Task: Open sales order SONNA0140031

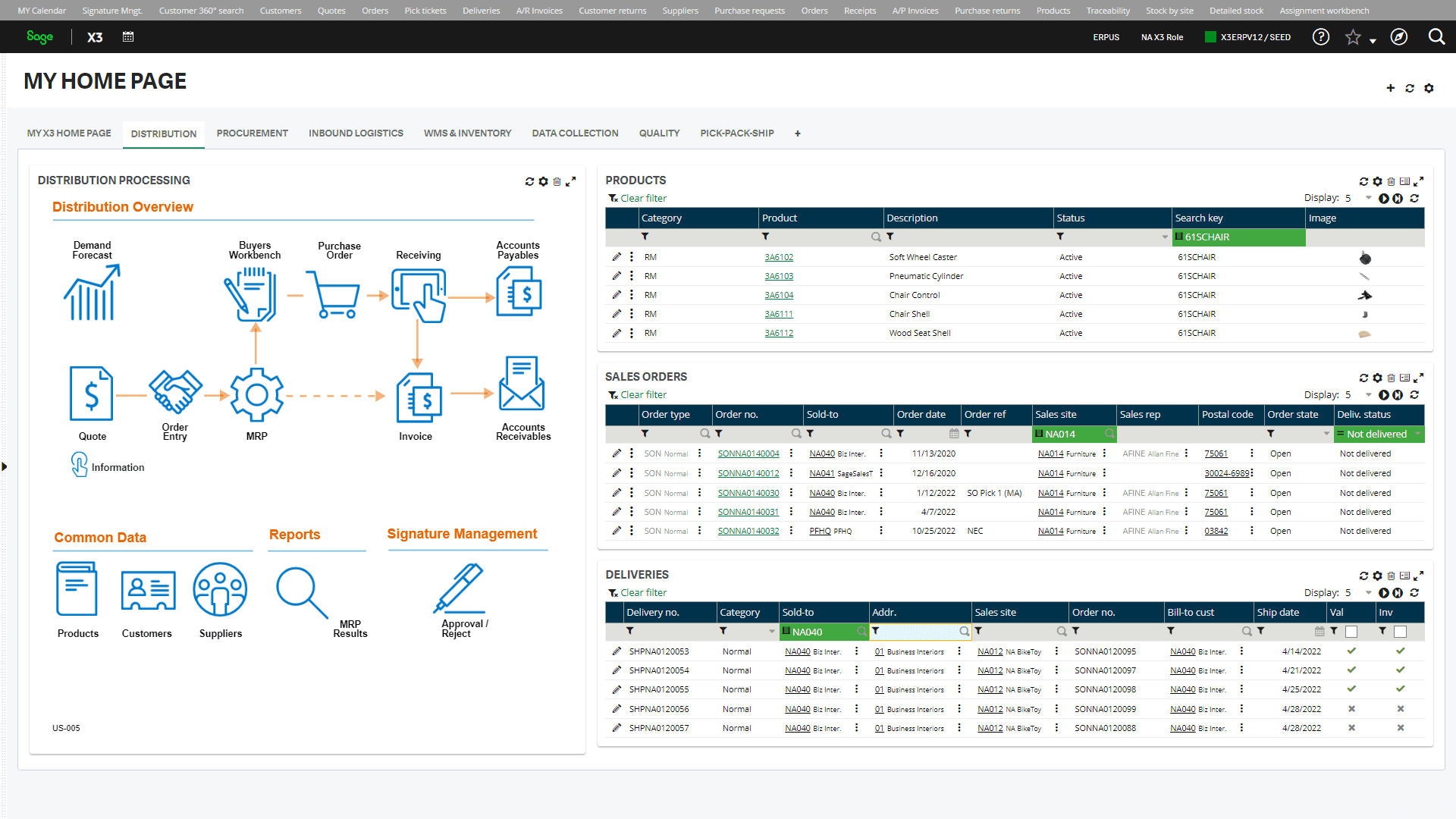Action: (748, 512)
